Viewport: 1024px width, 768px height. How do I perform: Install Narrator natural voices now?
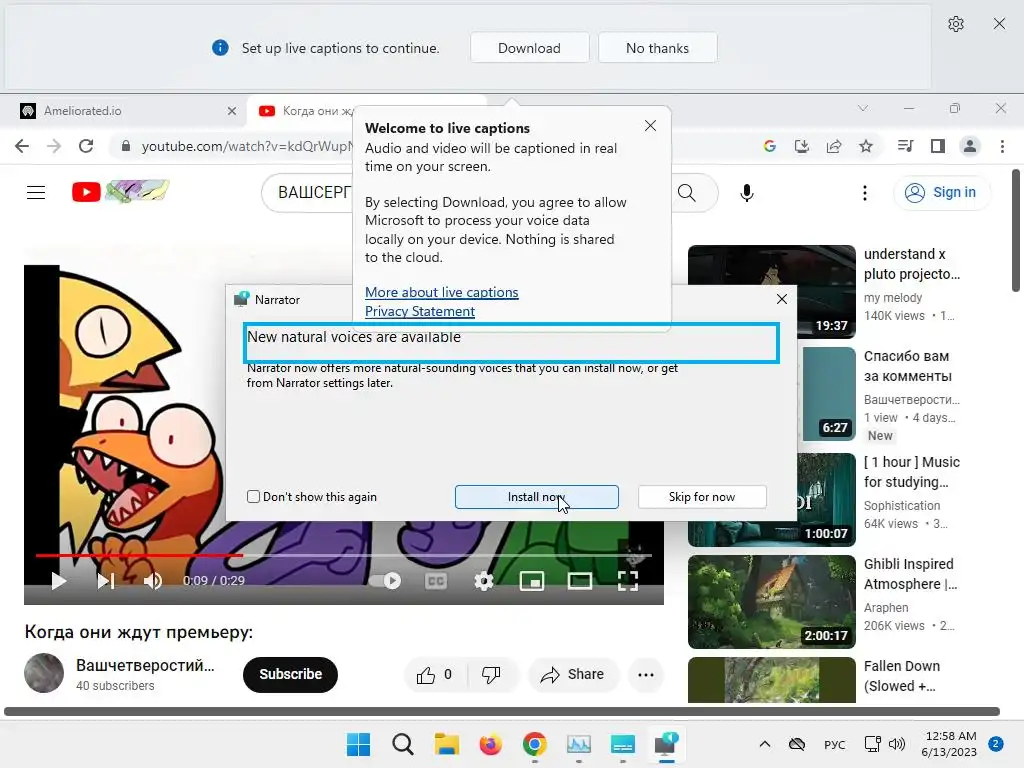click(x=537, y=497)
